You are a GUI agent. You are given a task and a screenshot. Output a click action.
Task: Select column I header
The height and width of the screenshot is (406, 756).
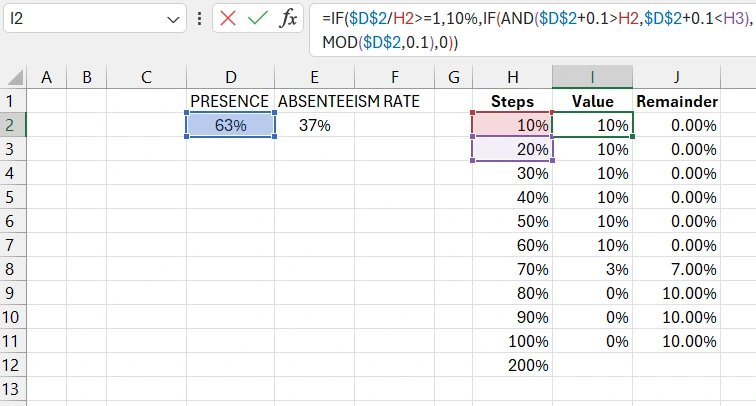click(x=592, y=77)
